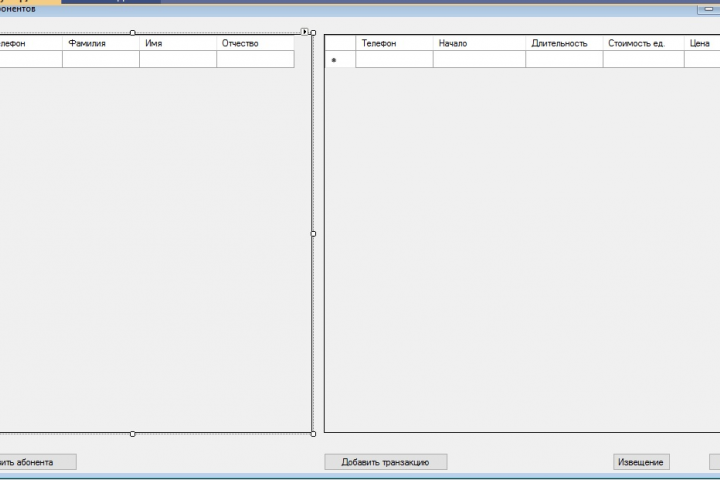The height and width of the screenshot is (480, 720).
Task: Click the Добавить транзакцию button
Action: point(386,462)
